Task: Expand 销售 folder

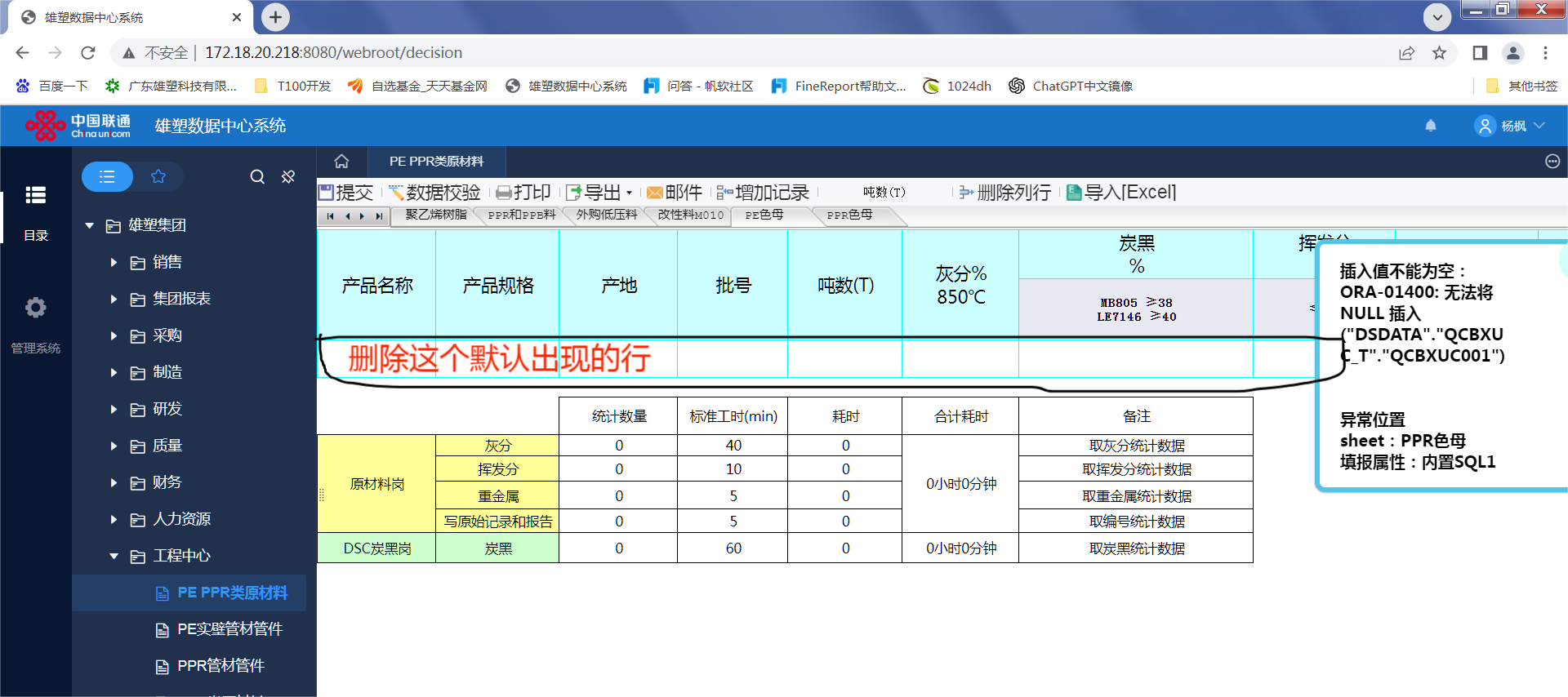Action: point(114,262)
